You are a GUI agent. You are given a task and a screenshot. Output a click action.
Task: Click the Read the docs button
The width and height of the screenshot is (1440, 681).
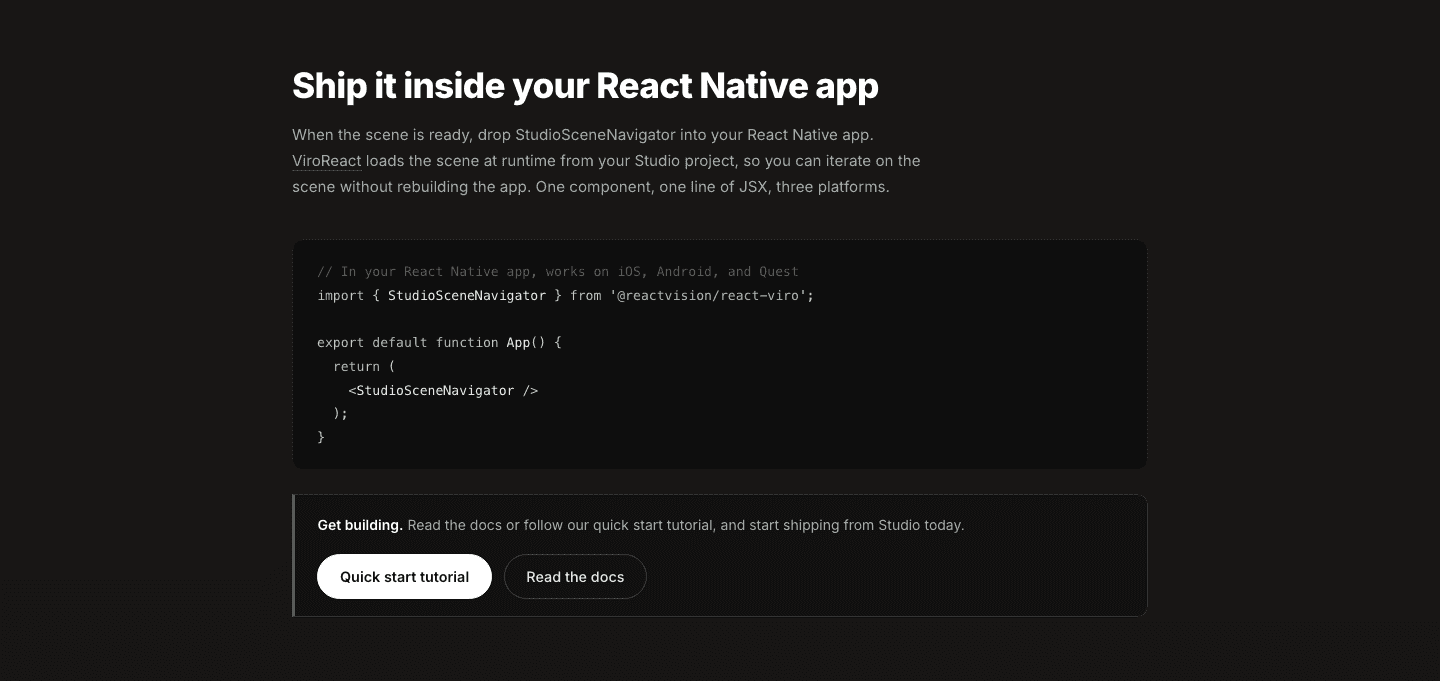[575, 577]
